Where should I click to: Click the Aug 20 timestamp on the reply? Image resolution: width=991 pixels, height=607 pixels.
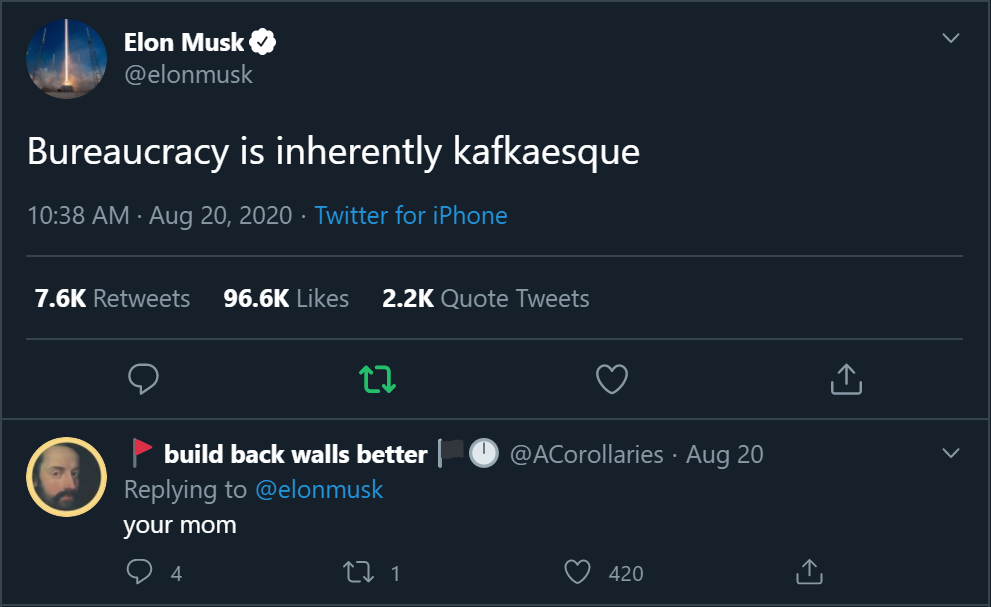pos(725,455)
